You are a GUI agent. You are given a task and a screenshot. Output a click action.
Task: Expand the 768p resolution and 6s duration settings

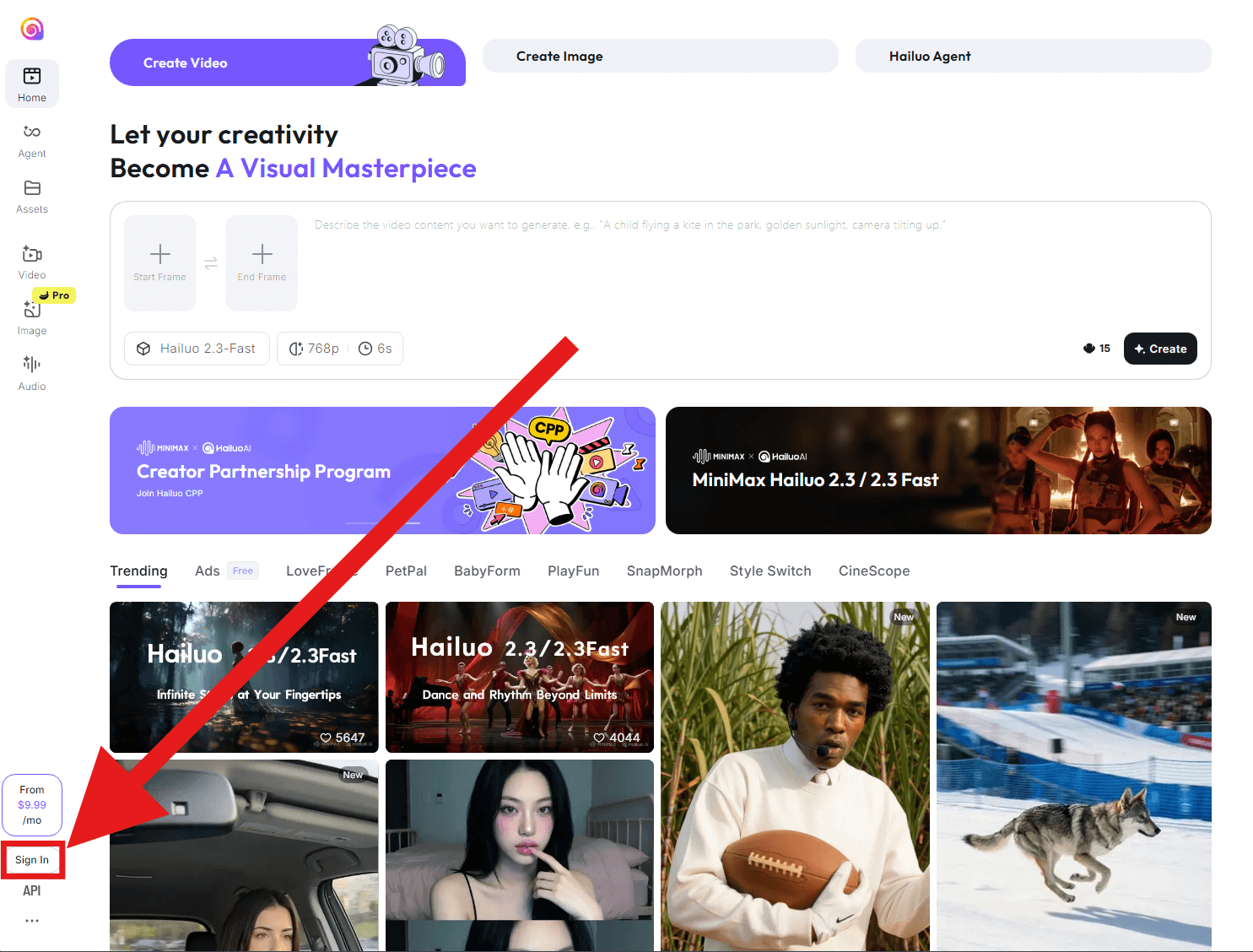pos(340,349)
